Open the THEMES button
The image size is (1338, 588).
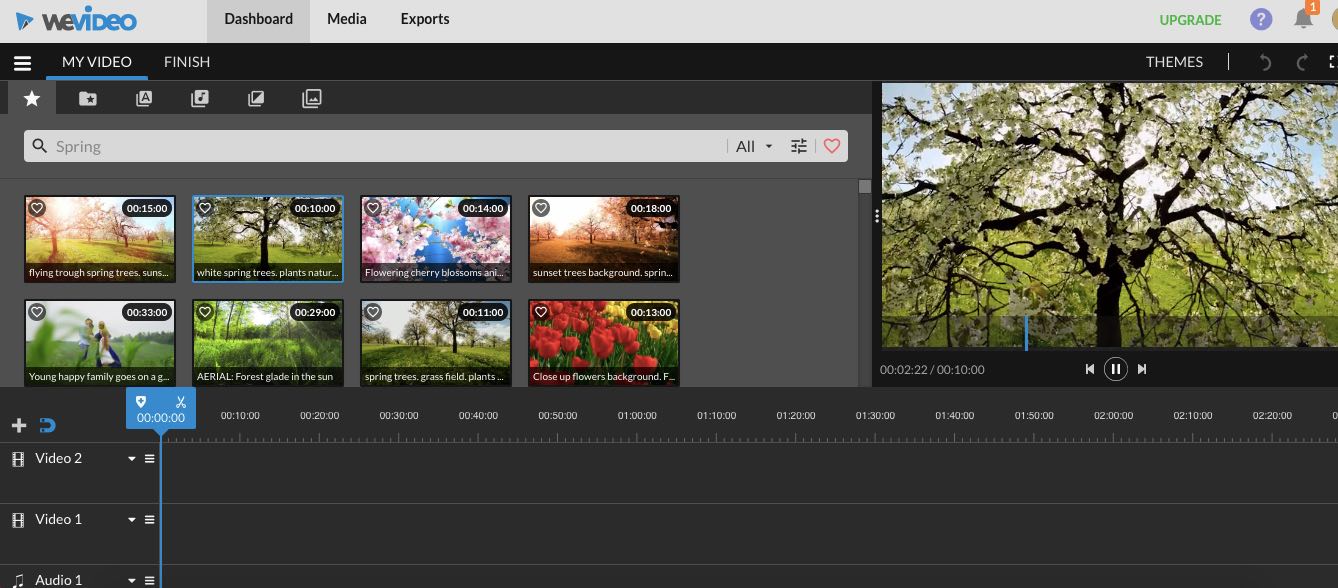pos(1174,62)
